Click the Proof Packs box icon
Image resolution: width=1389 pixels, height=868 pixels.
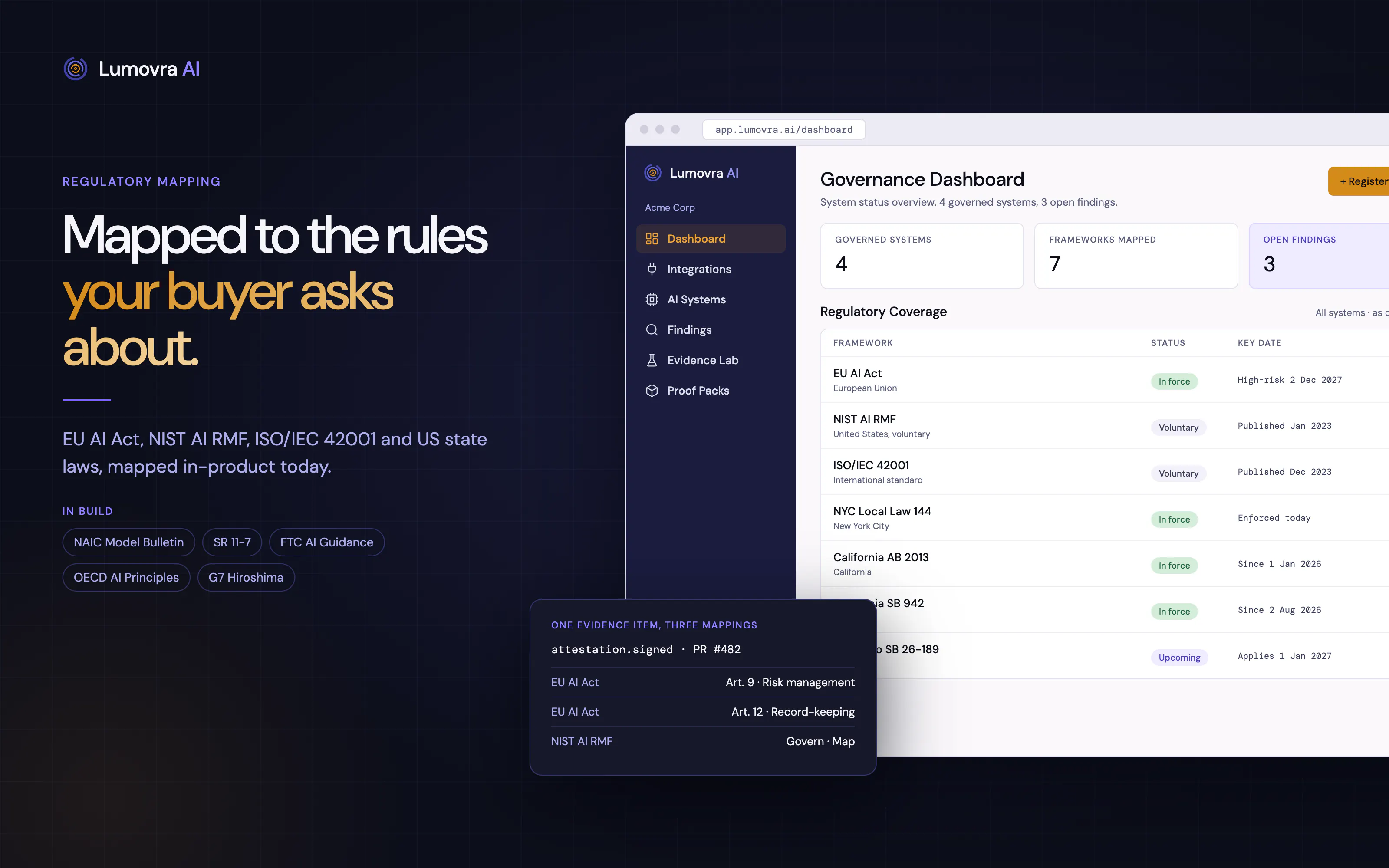pyautogui.click(x=652, y=390)
